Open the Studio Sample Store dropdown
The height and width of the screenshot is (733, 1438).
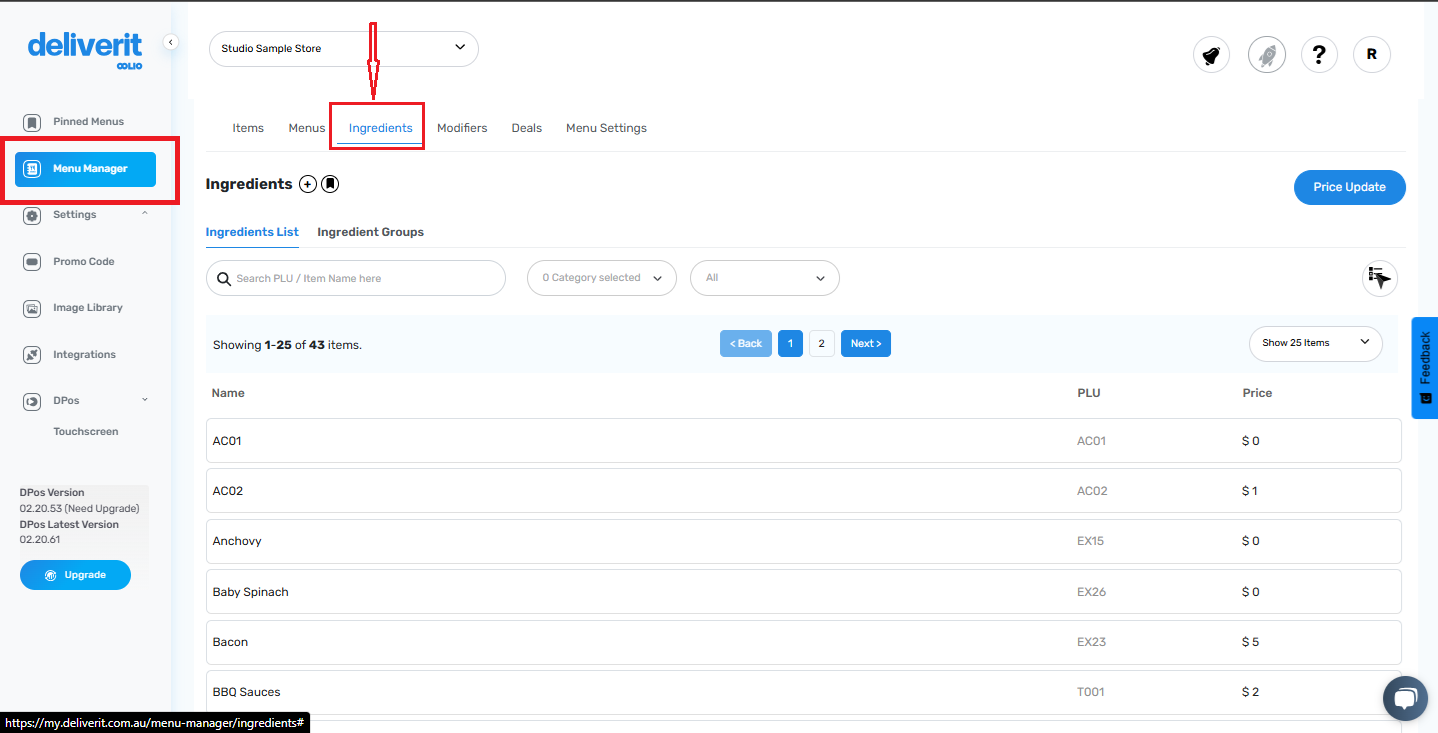343,48
